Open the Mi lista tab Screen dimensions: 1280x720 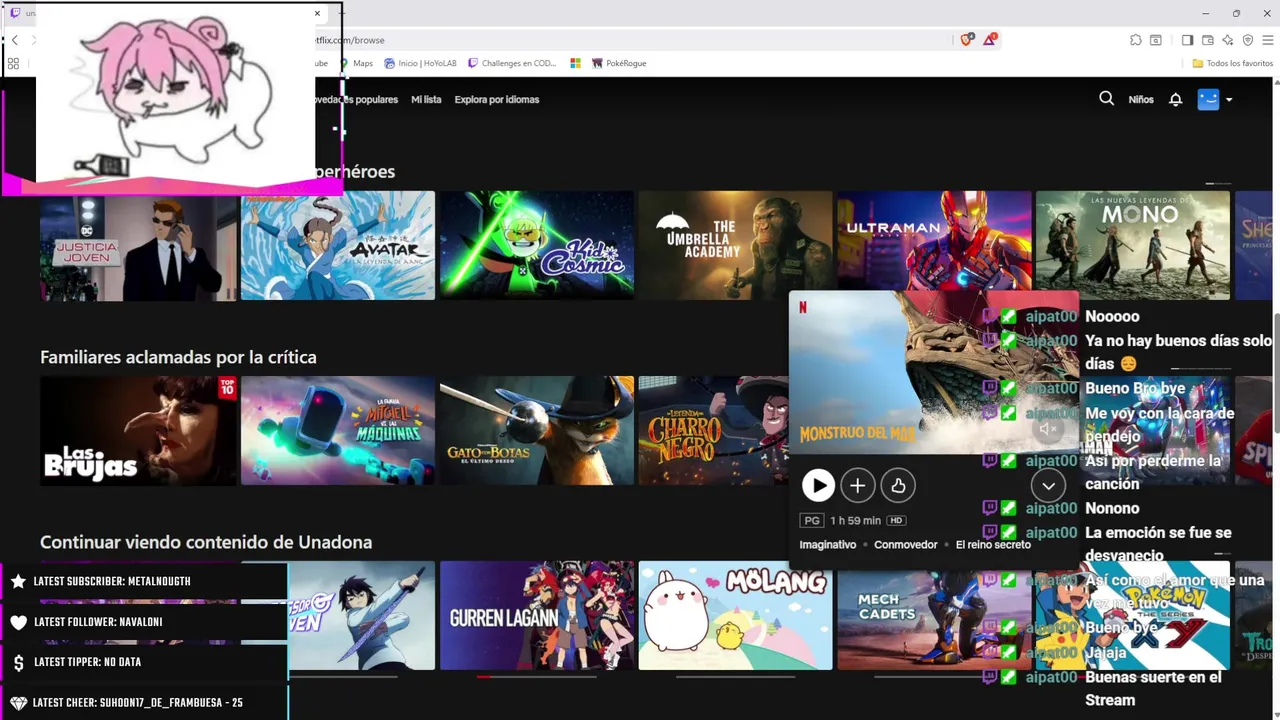click(426, 99)
